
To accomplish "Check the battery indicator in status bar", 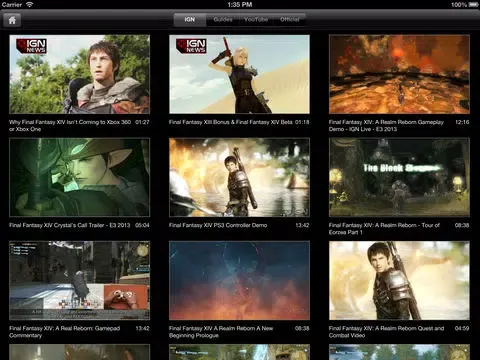I will pyautogui.click(x=473, y=5).
